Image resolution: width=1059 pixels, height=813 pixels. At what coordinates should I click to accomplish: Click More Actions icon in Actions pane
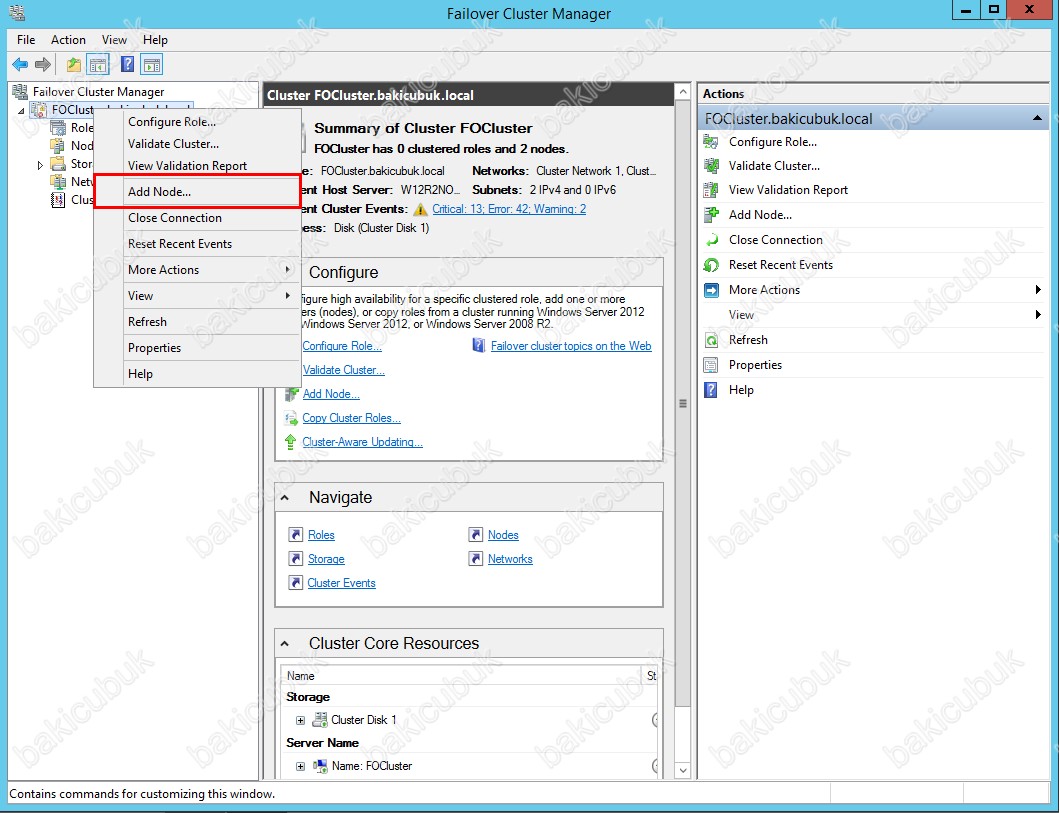click(x=711, y=290)
